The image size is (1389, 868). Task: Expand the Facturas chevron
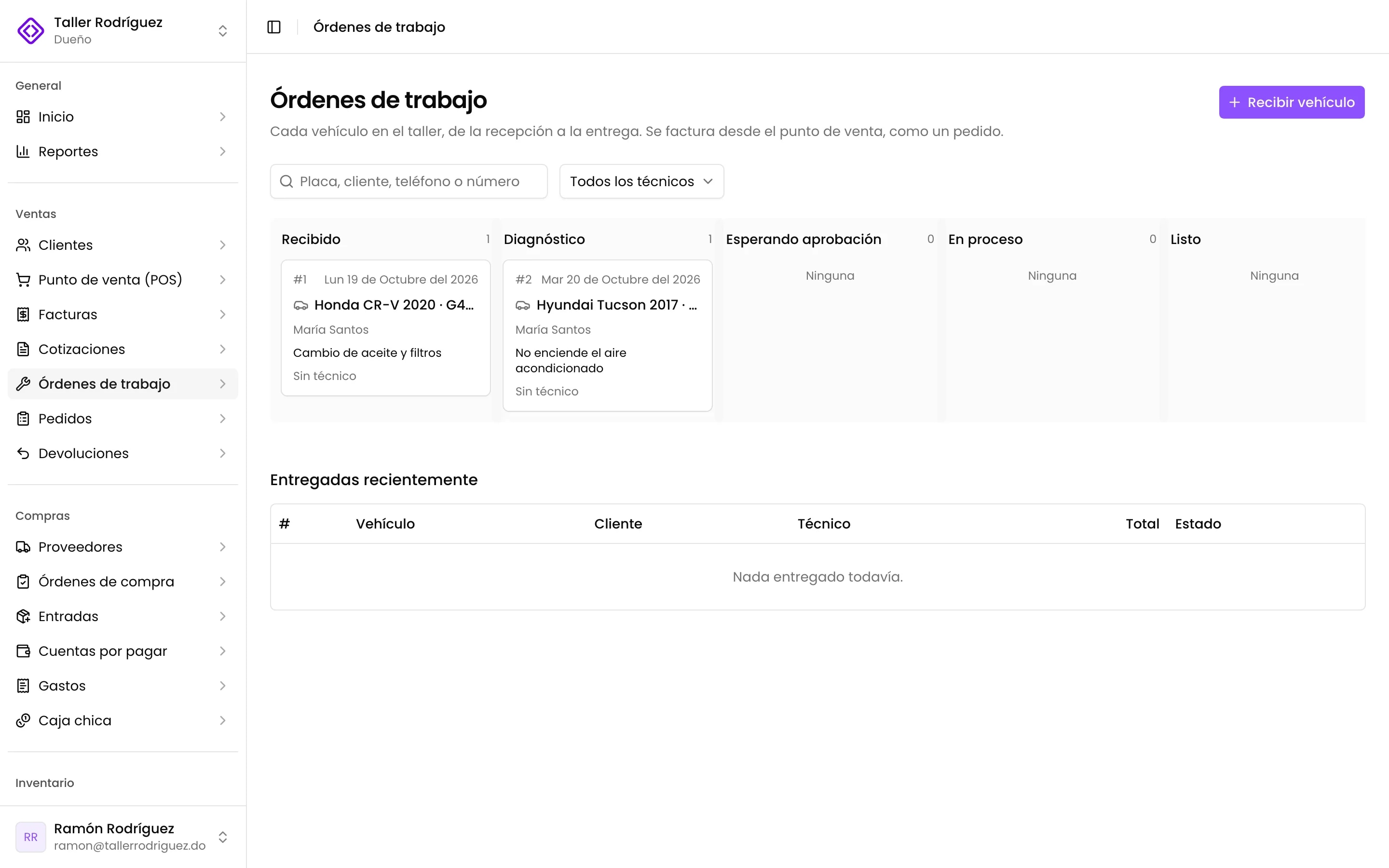click(223, 314)
